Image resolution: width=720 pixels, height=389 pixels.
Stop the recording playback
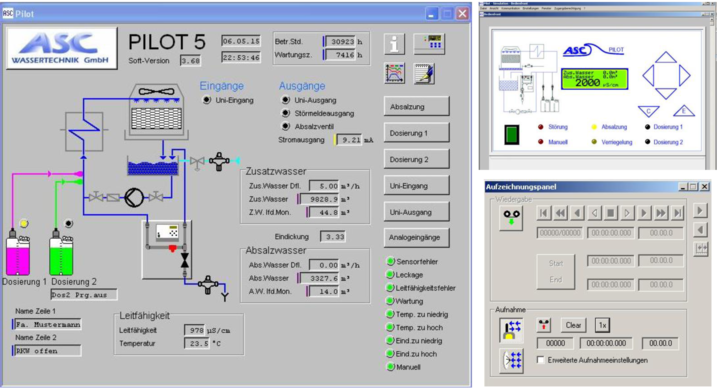pos(610,213)
